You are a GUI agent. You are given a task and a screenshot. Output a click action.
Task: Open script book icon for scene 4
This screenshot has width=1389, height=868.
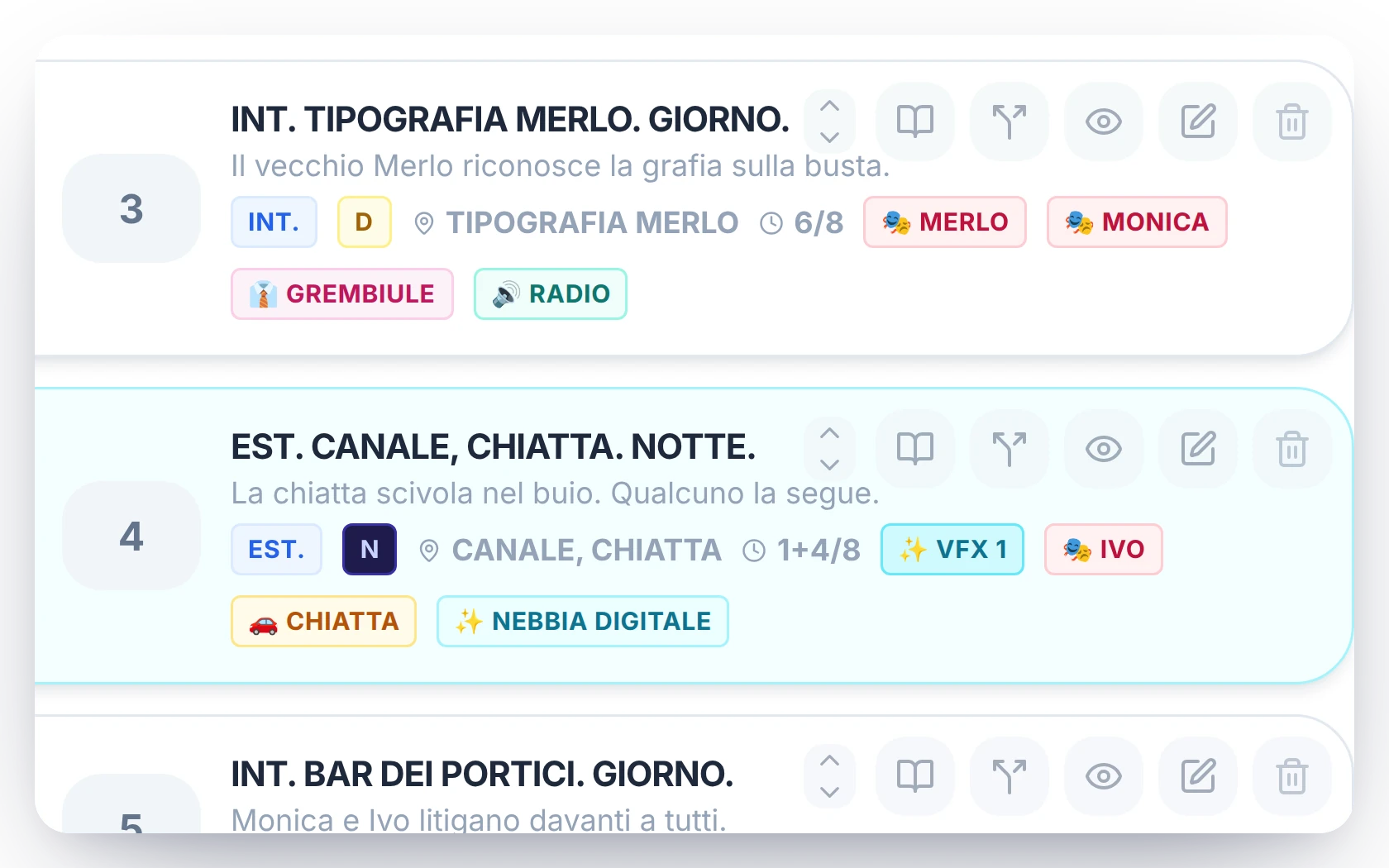point(915,449)
